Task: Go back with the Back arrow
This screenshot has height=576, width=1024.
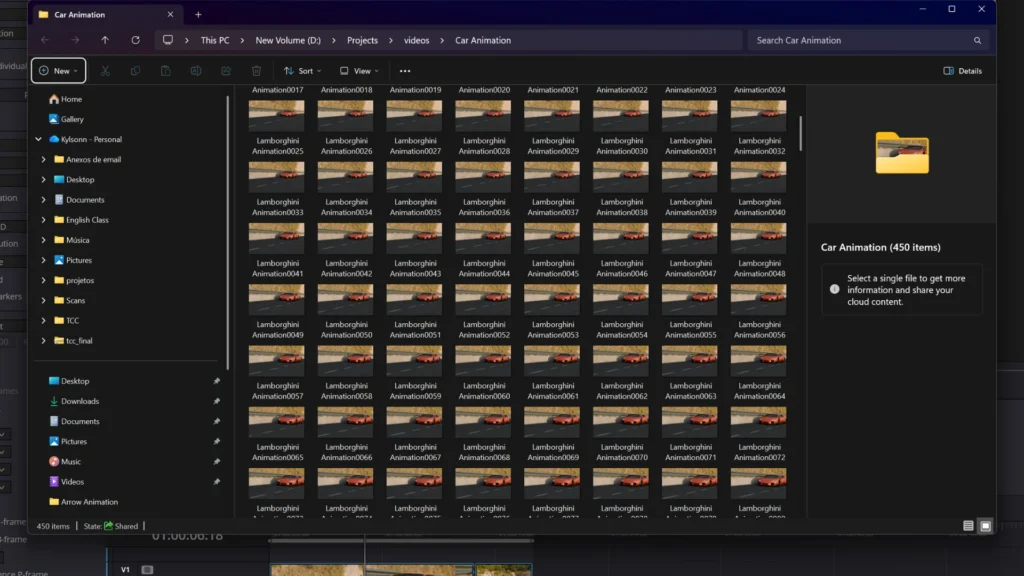Action: [x=45, y=40]
